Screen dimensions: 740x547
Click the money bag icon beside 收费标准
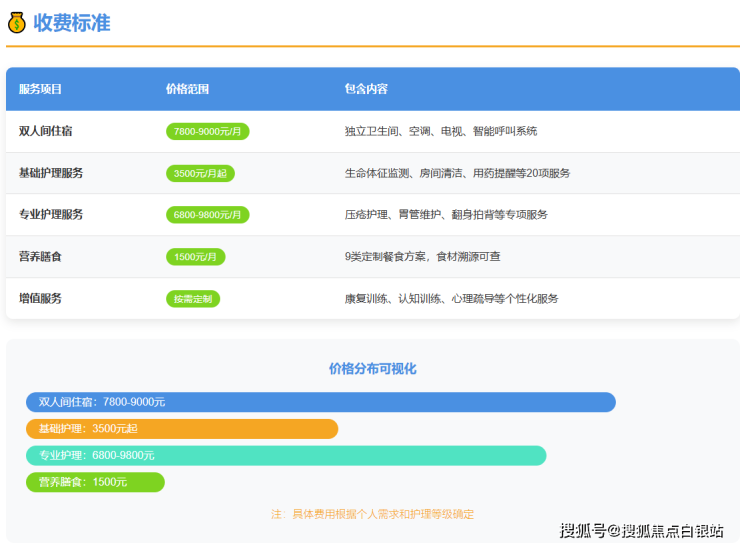[16, 23]
